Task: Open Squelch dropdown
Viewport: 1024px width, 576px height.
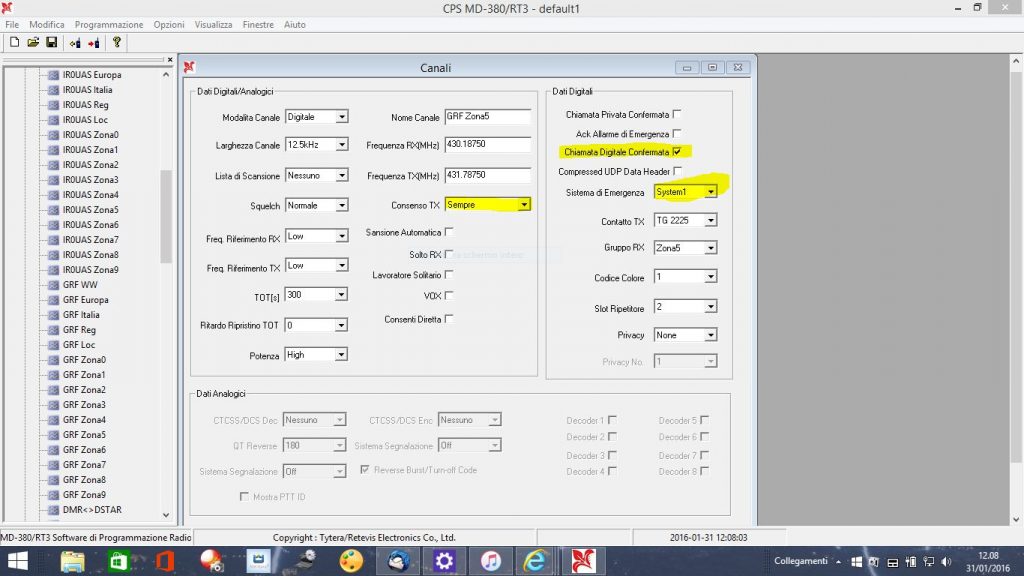Action: [x=342, y=205]
